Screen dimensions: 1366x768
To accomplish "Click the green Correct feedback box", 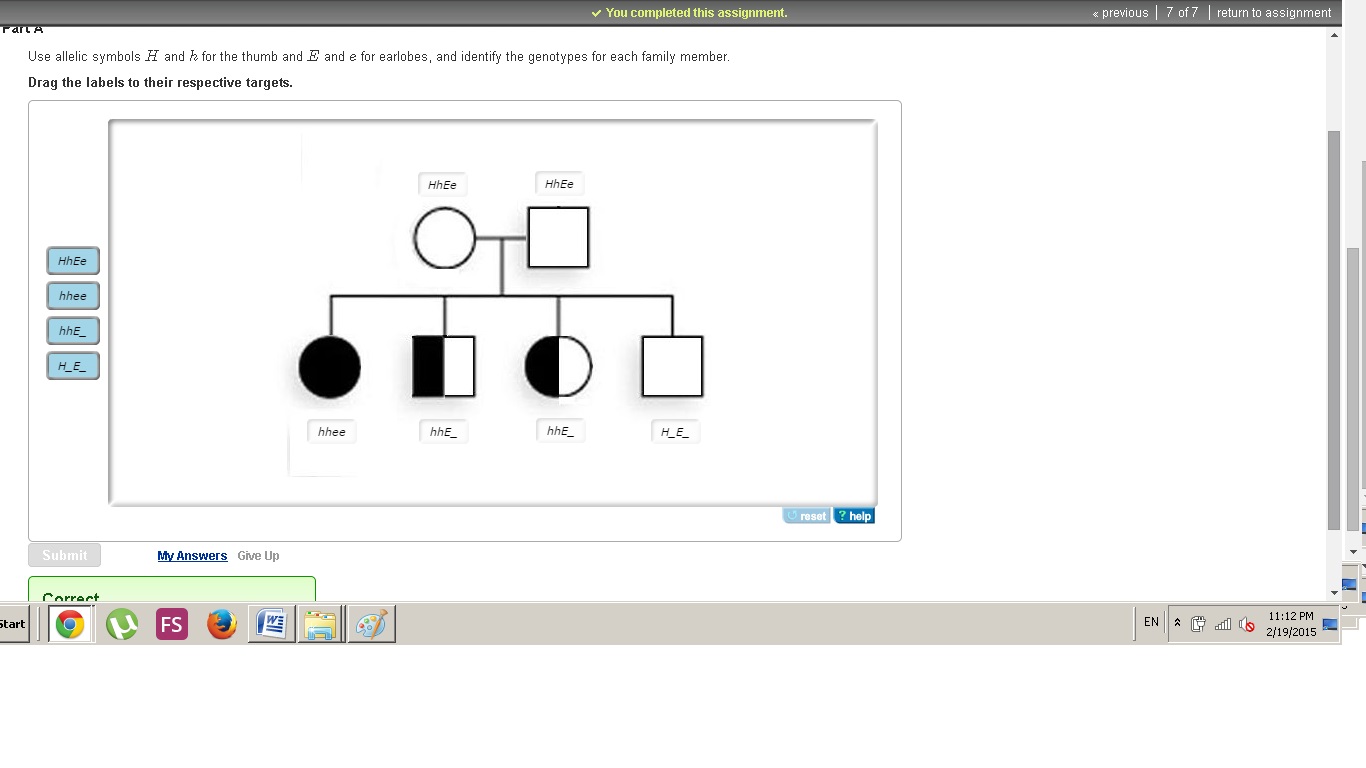I will click(x=172, y=589).
